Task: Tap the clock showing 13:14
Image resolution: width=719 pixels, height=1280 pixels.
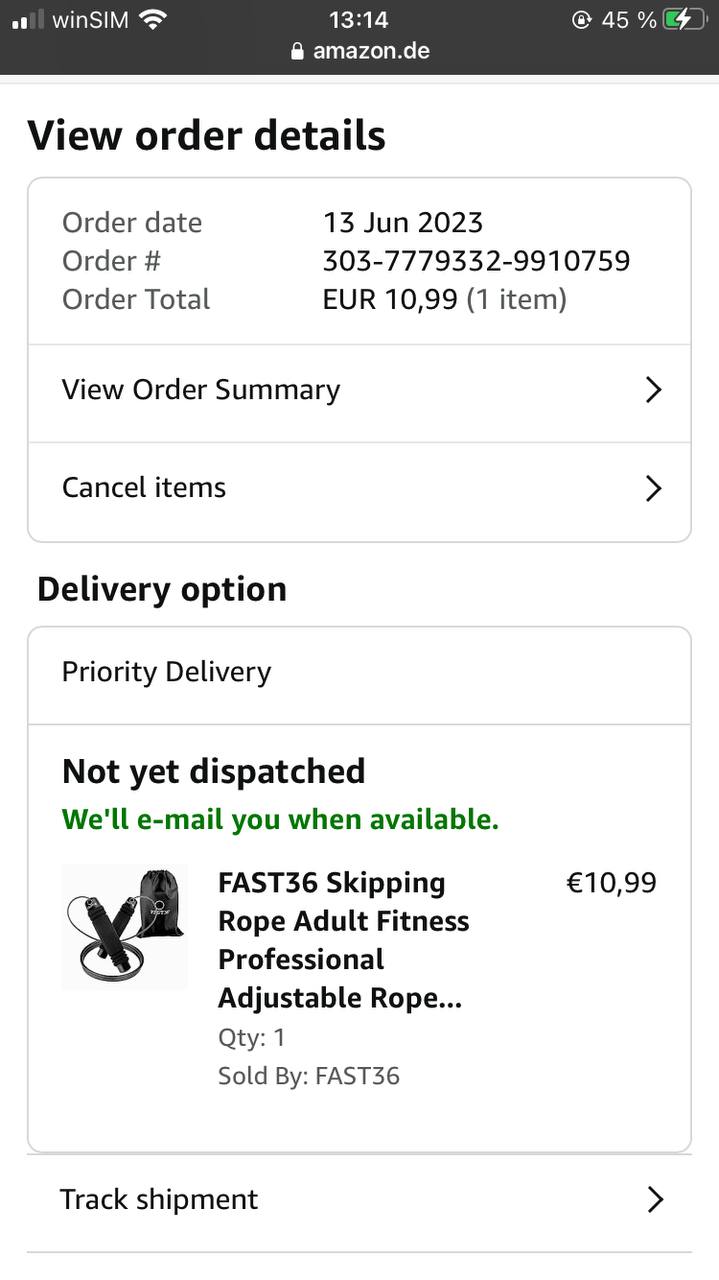Action: (358, 19)
